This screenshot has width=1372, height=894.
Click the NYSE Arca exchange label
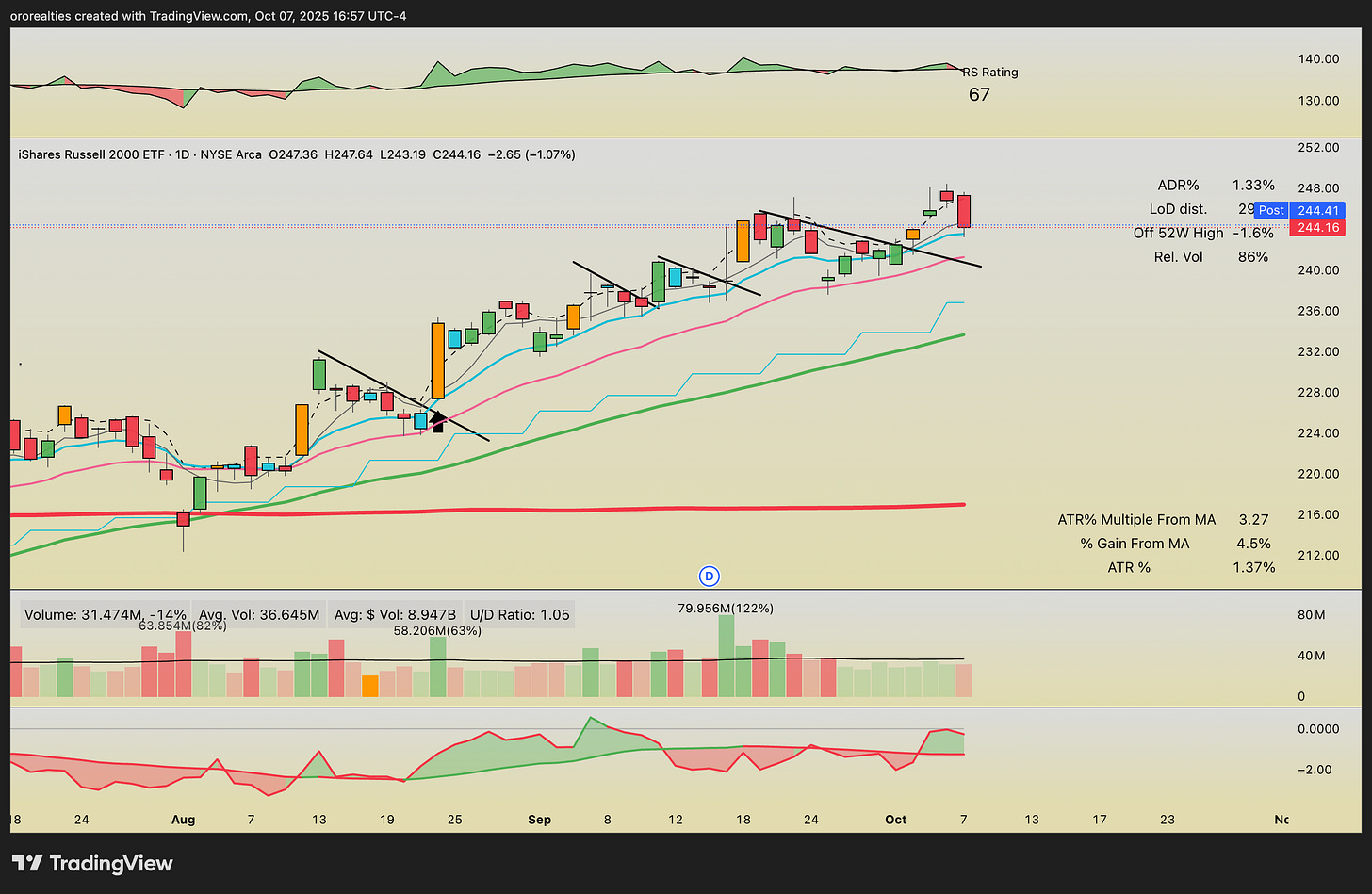point(232,154)
